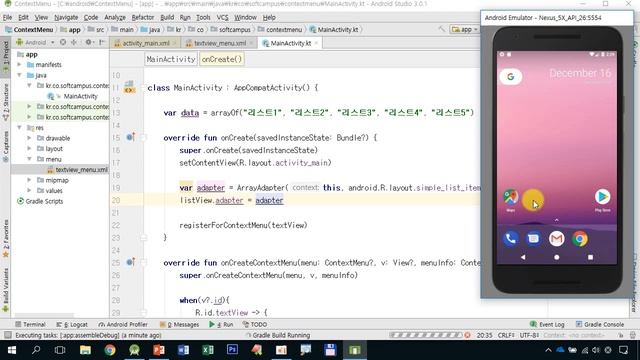Open Messages app in emulator dock
Viewport: 640px width, 360px height.
click(533, 238)
